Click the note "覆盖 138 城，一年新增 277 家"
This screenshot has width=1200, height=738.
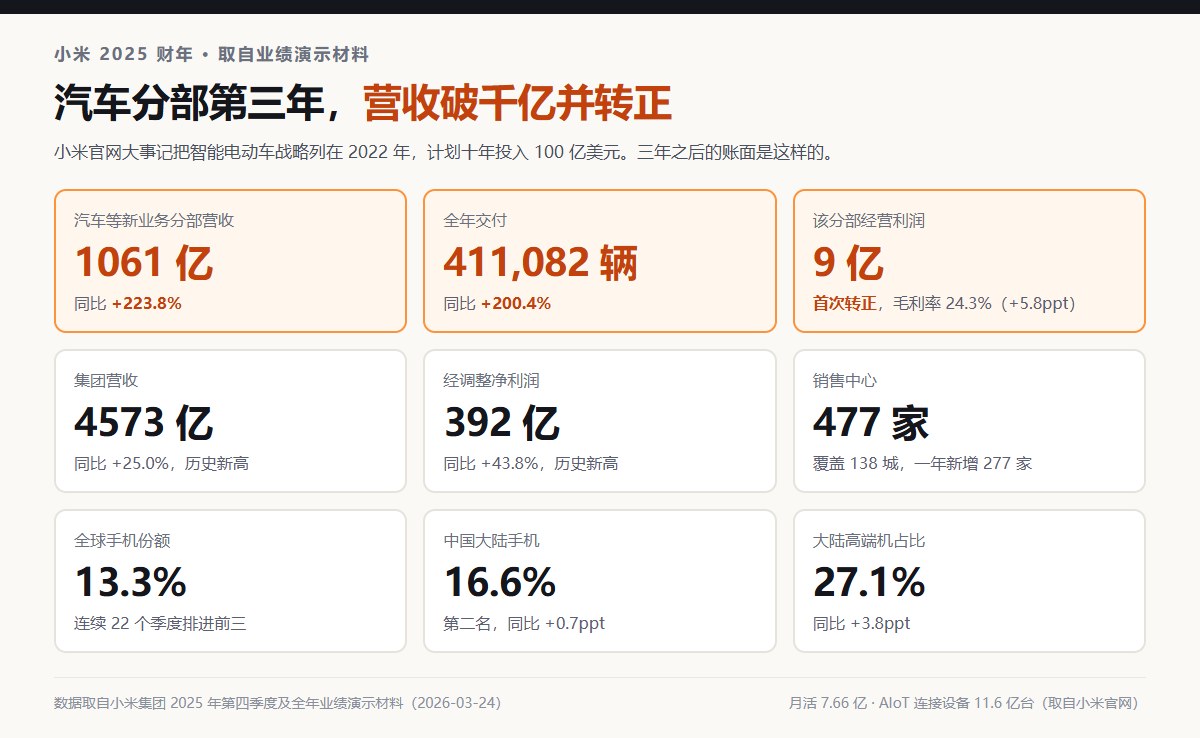click(922, 463)
